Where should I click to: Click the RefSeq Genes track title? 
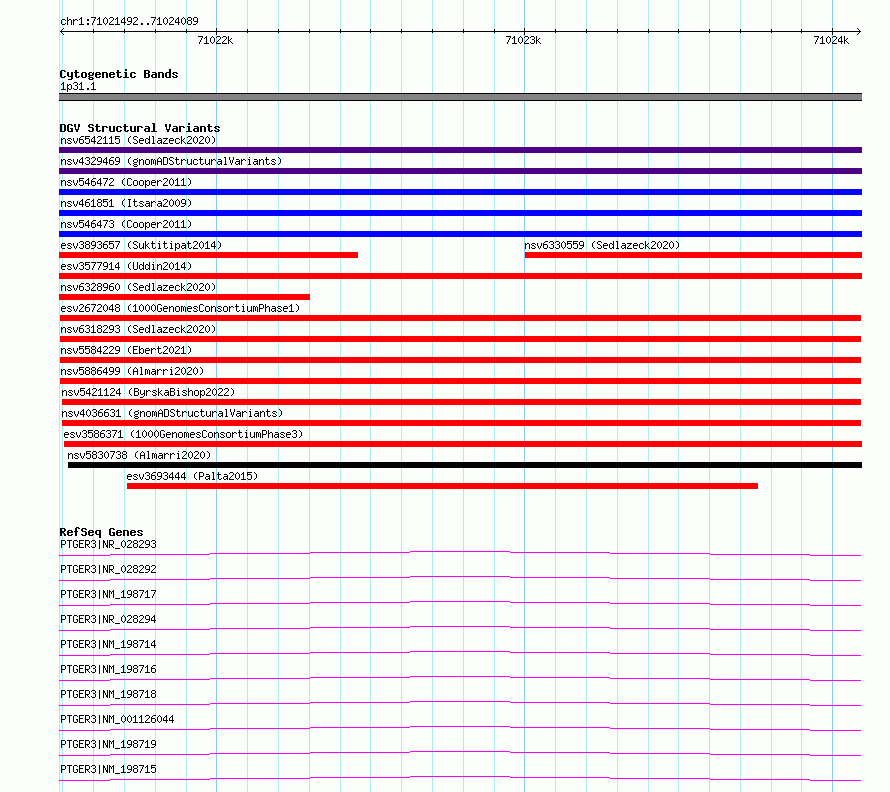[101, 532]
